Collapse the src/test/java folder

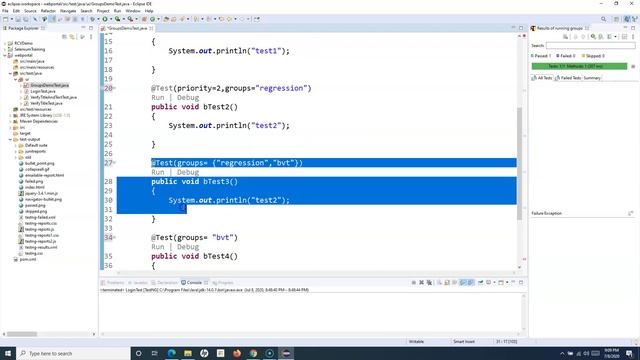[10, 73]
